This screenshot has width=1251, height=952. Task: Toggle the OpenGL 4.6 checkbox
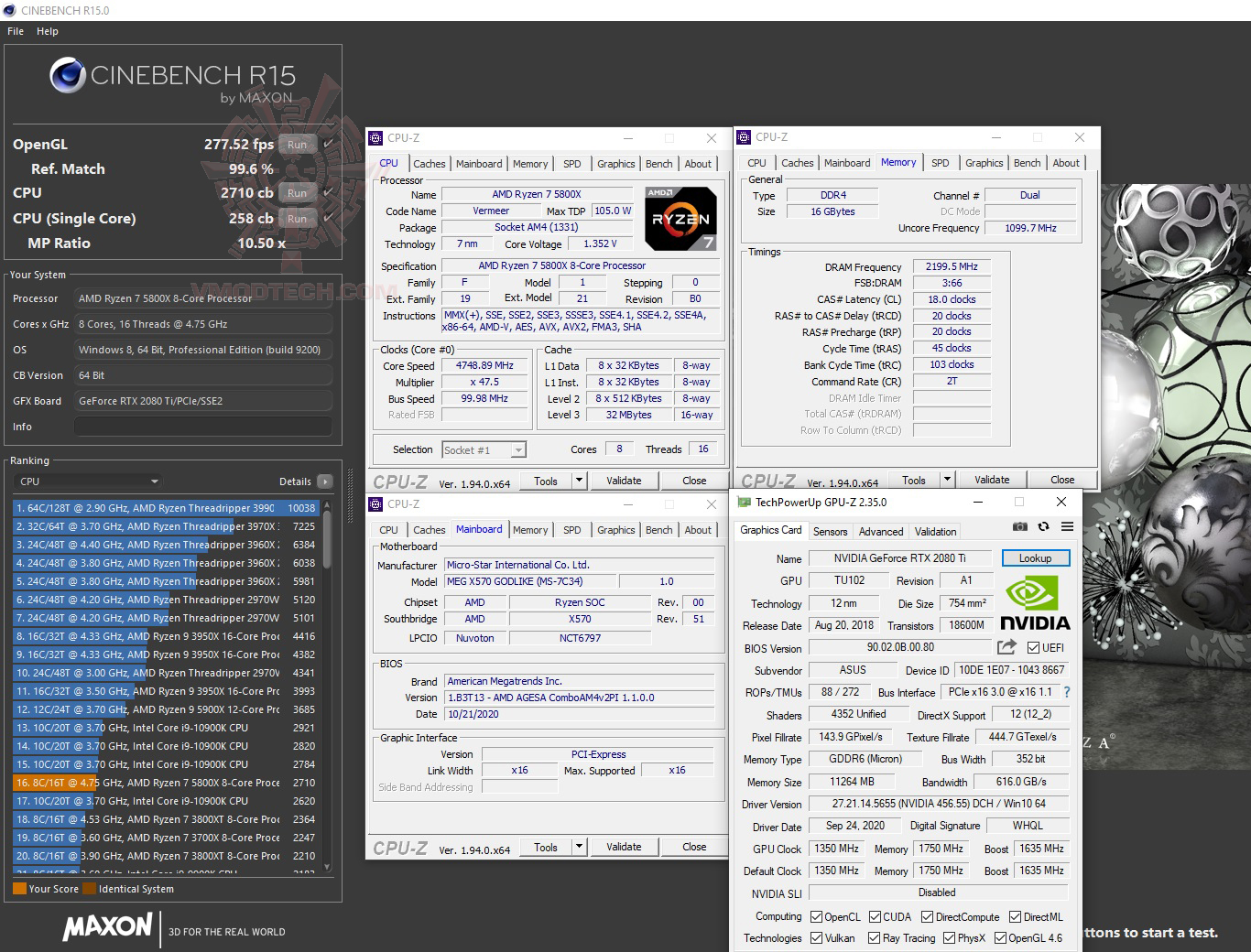[1000, 938]
